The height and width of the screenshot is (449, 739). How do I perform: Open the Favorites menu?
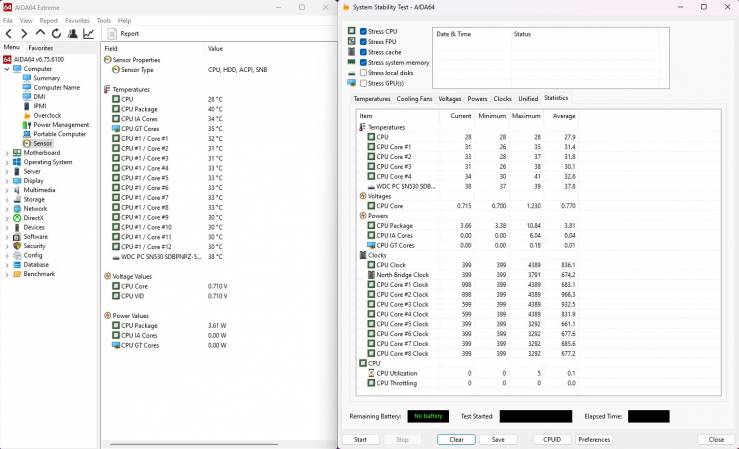77,21
